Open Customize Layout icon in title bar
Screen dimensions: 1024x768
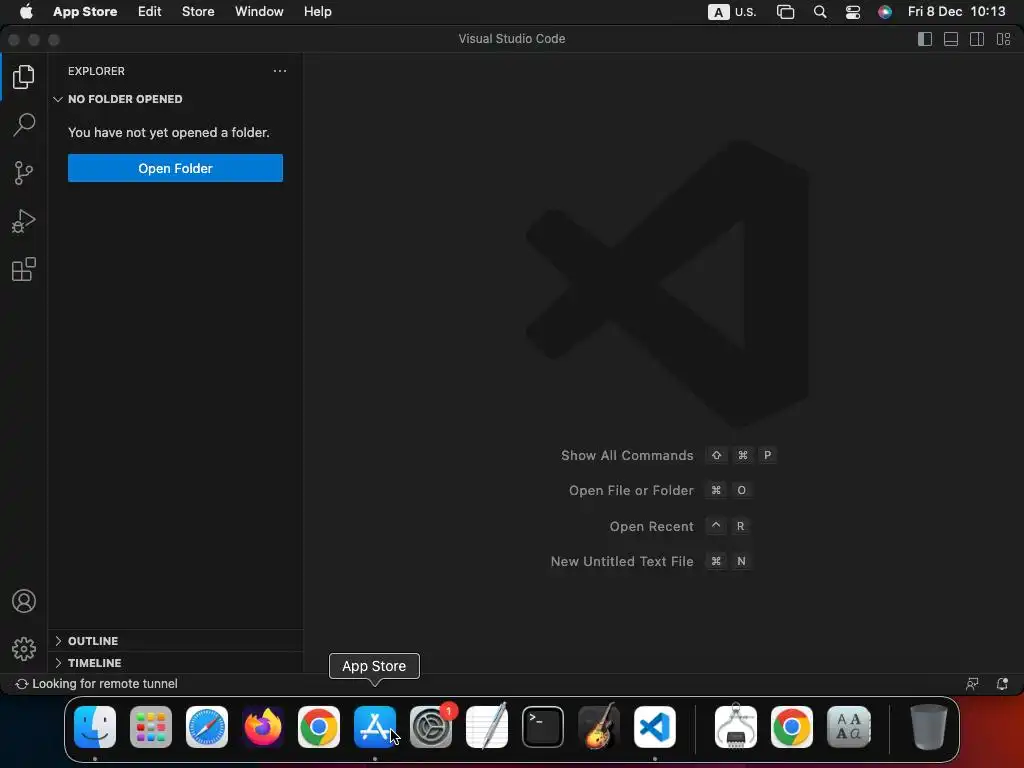(1004, 39)
